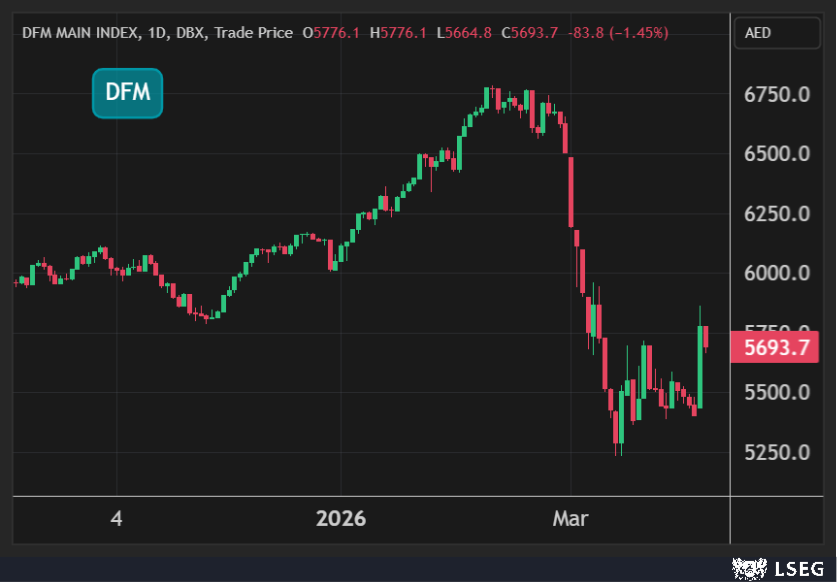
Task: Click the 5500.0 price axis label
Action: pyautogui.click(x=776, y=392)
